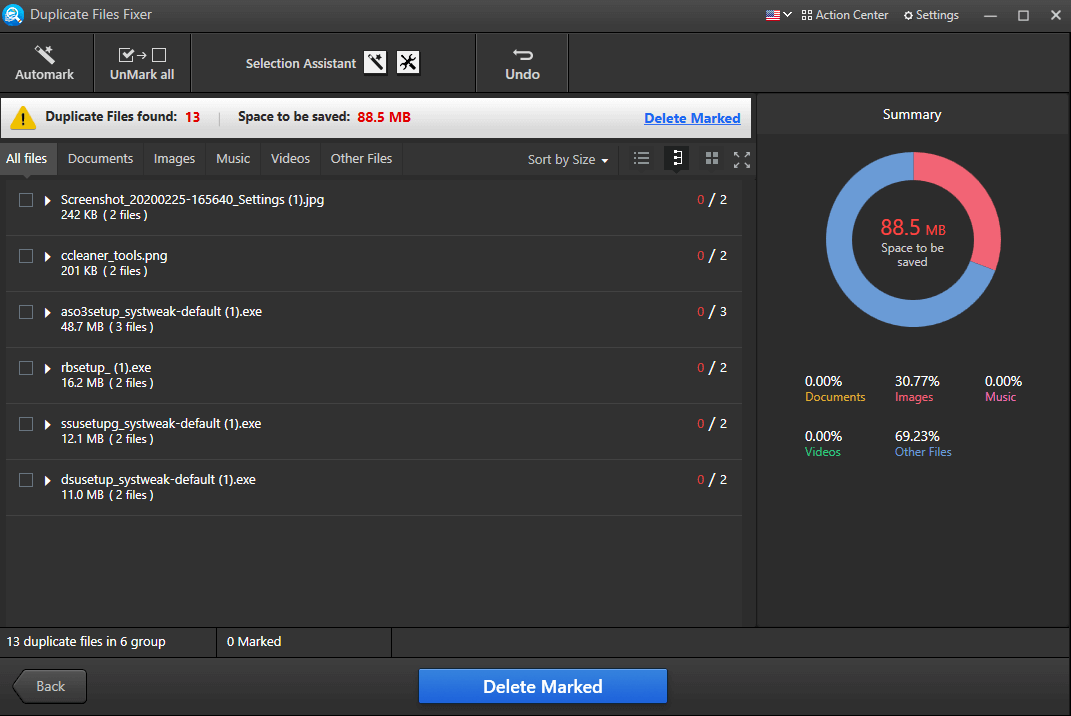Click 0.00% Documents legend entry

coord(835,389)
